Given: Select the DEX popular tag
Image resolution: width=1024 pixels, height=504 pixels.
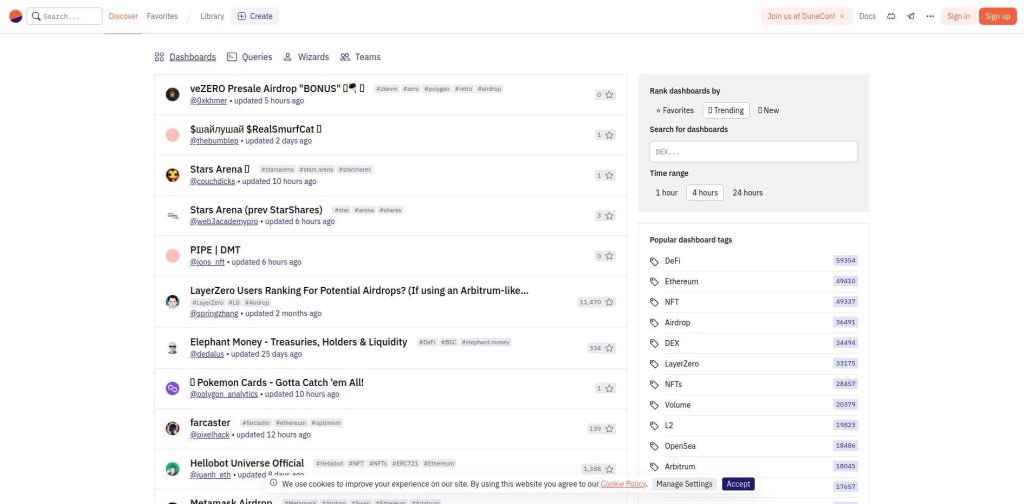Looking at the screenshot, I should click(672, 343).
